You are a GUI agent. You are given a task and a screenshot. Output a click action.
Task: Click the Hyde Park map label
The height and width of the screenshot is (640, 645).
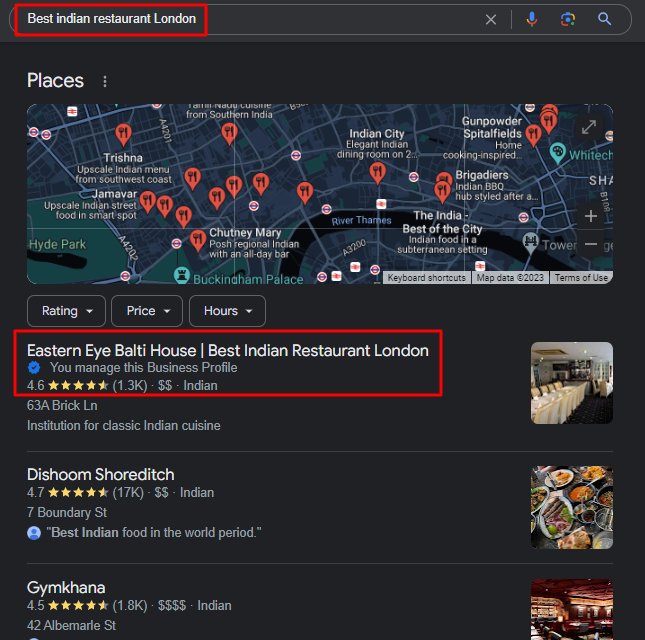[57, 244]
